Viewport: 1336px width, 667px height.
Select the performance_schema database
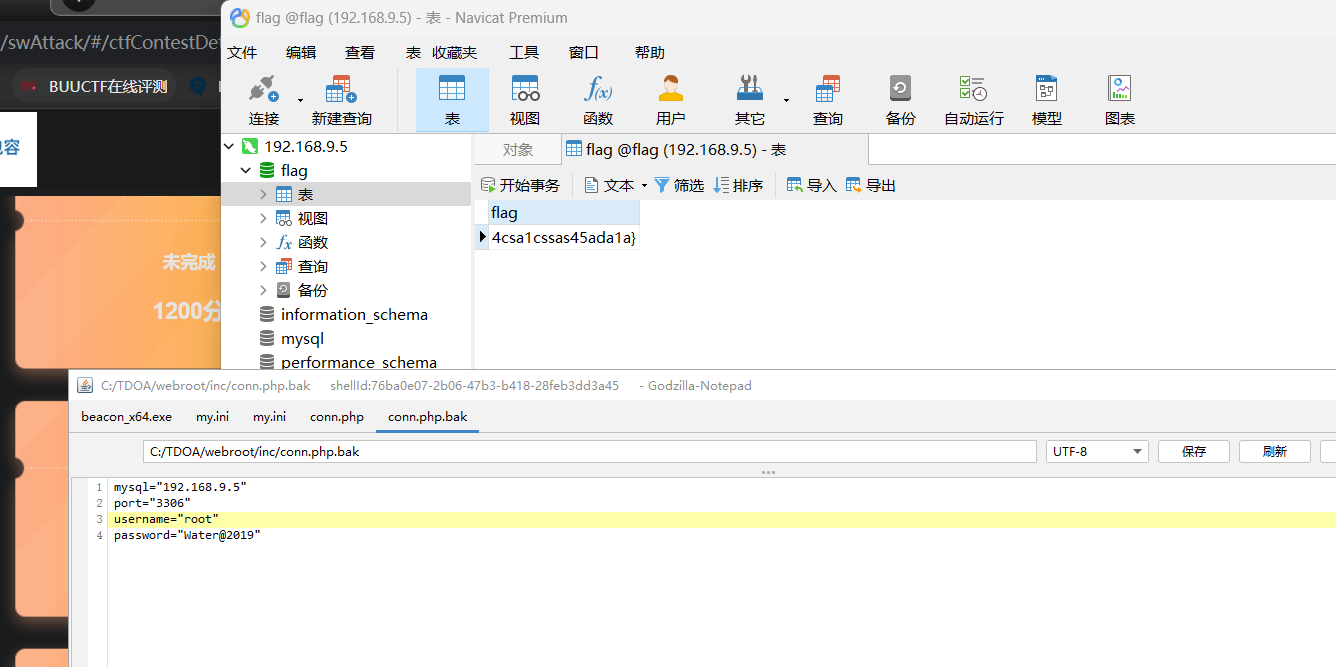tap(359, 361)
